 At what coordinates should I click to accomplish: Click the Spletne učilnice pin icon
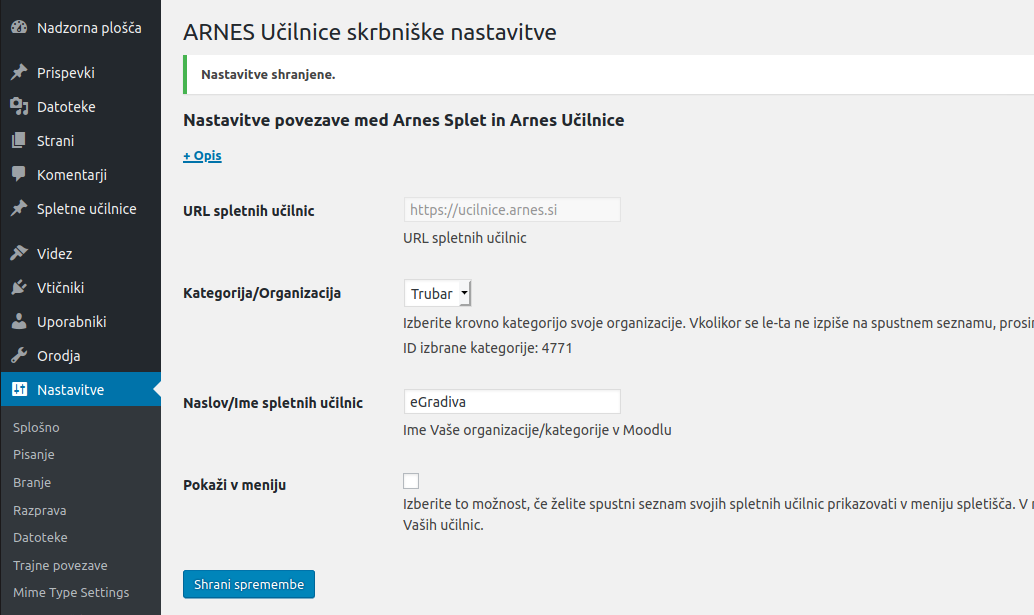pyautogui.click(x=19, y=208)
